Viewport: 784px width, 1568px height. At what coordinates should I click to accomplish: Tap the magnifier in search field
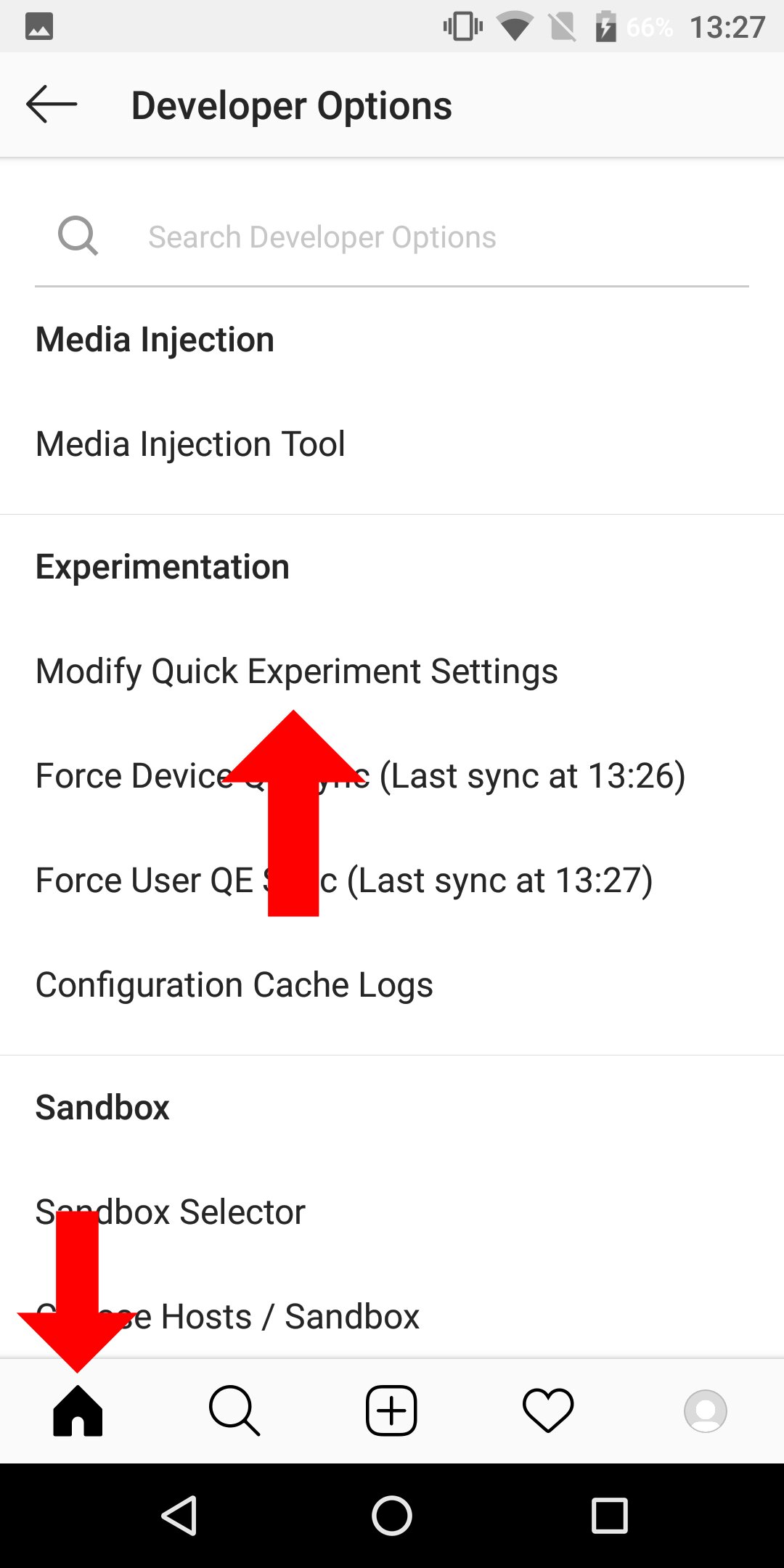[x=78, y=236]
